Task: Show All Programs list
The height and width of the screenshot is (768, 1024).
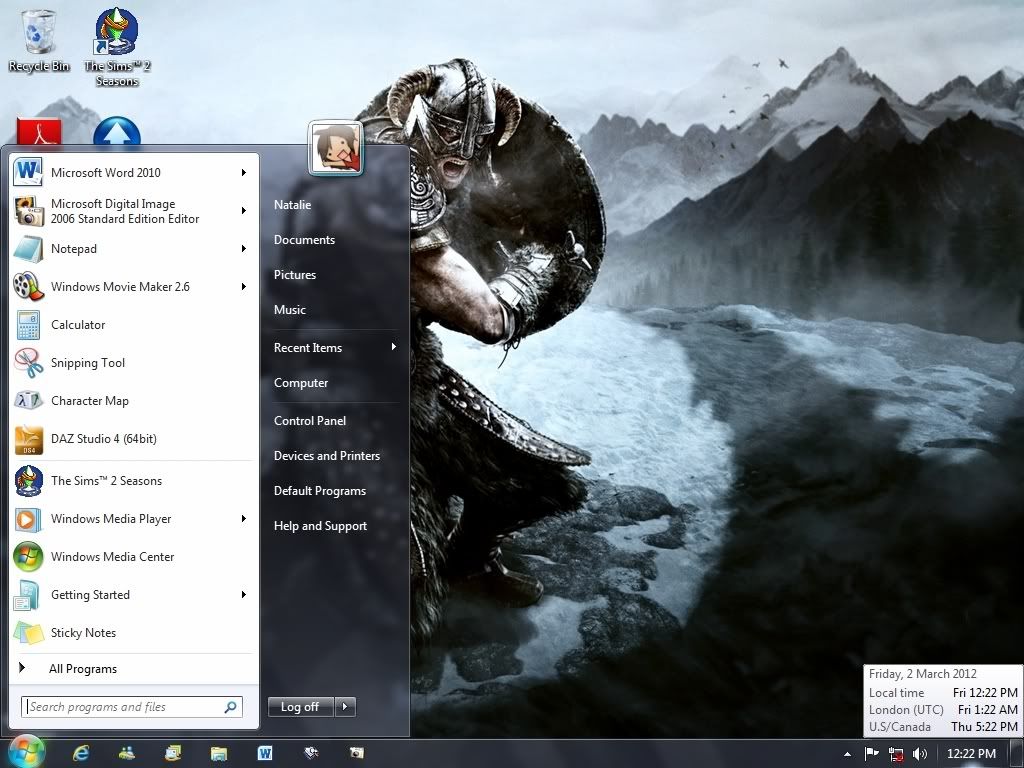Action: point(82,669)
